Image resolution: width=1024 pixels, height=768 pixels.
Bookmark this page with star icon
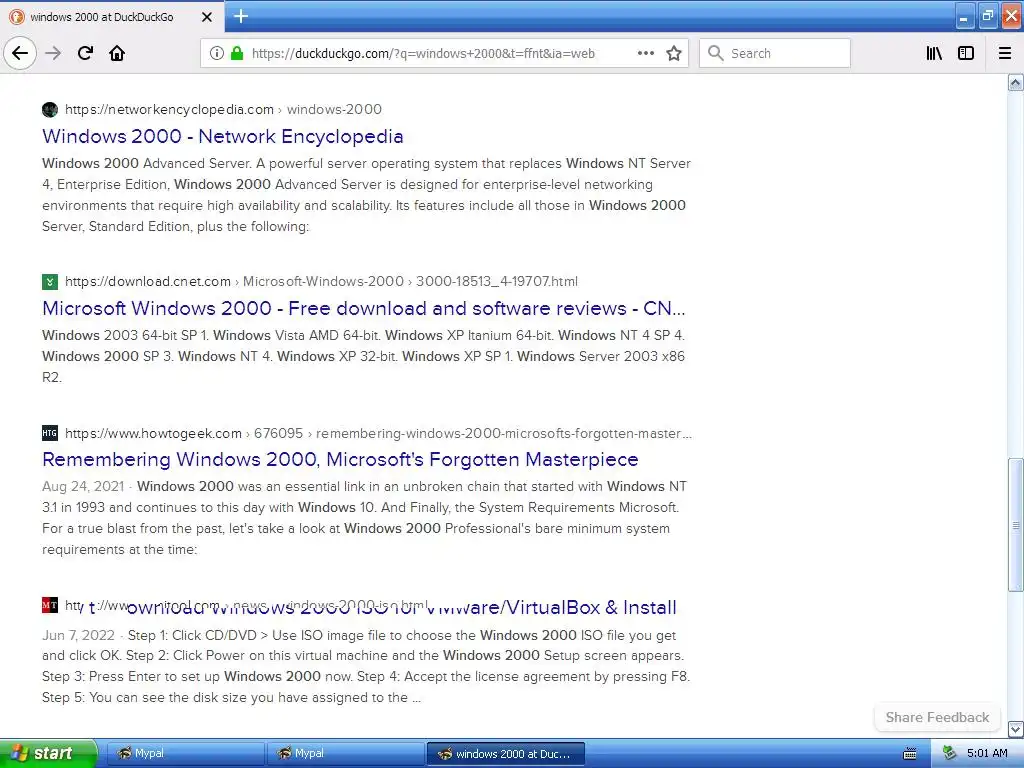point(674,53)
